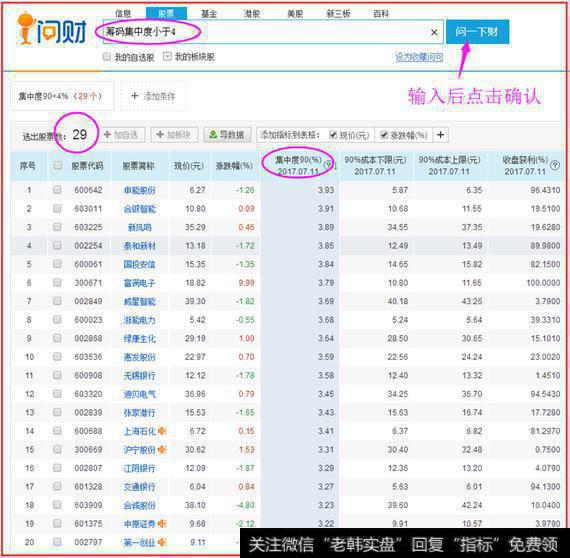This screenshot has width=570, height=558.
Task: Click the speaker icon next to 沪宁股份
Action: [x=162, y=450]
